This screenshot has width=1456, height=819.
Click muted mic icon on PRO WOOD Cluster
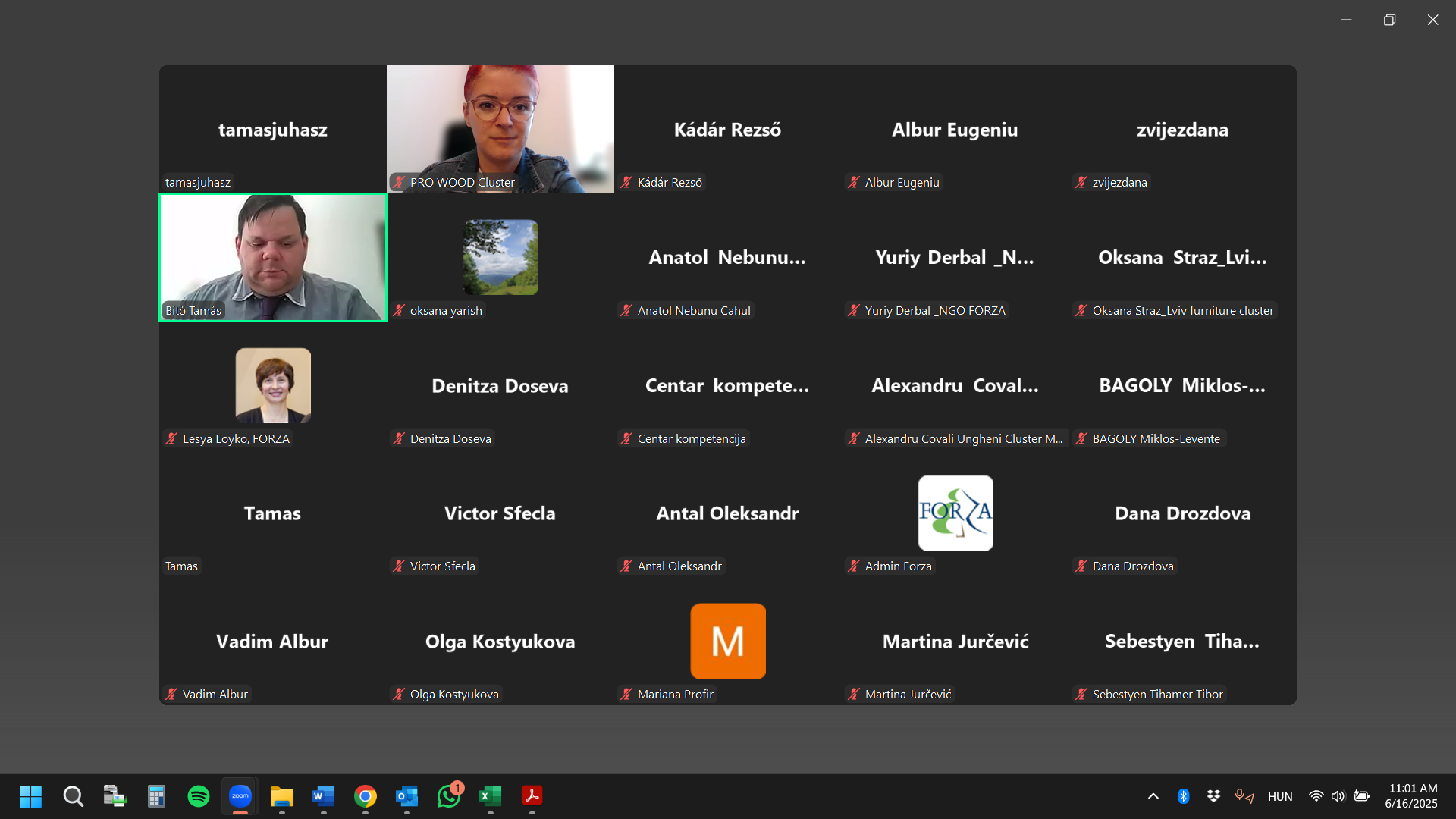click(399, 183)
